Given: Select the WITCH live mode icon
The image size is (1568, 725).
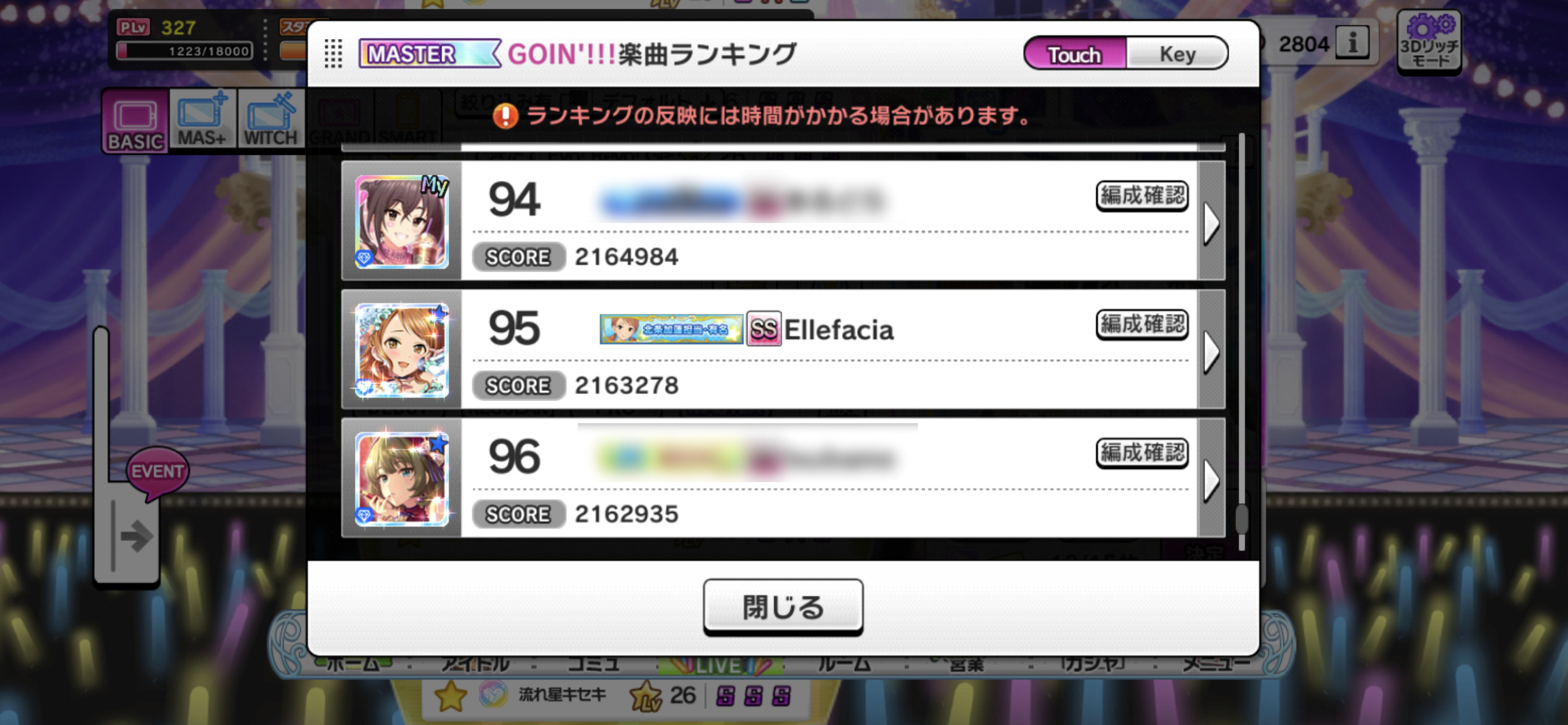Looking at the screenshot, I should click(x=271, y=118).
